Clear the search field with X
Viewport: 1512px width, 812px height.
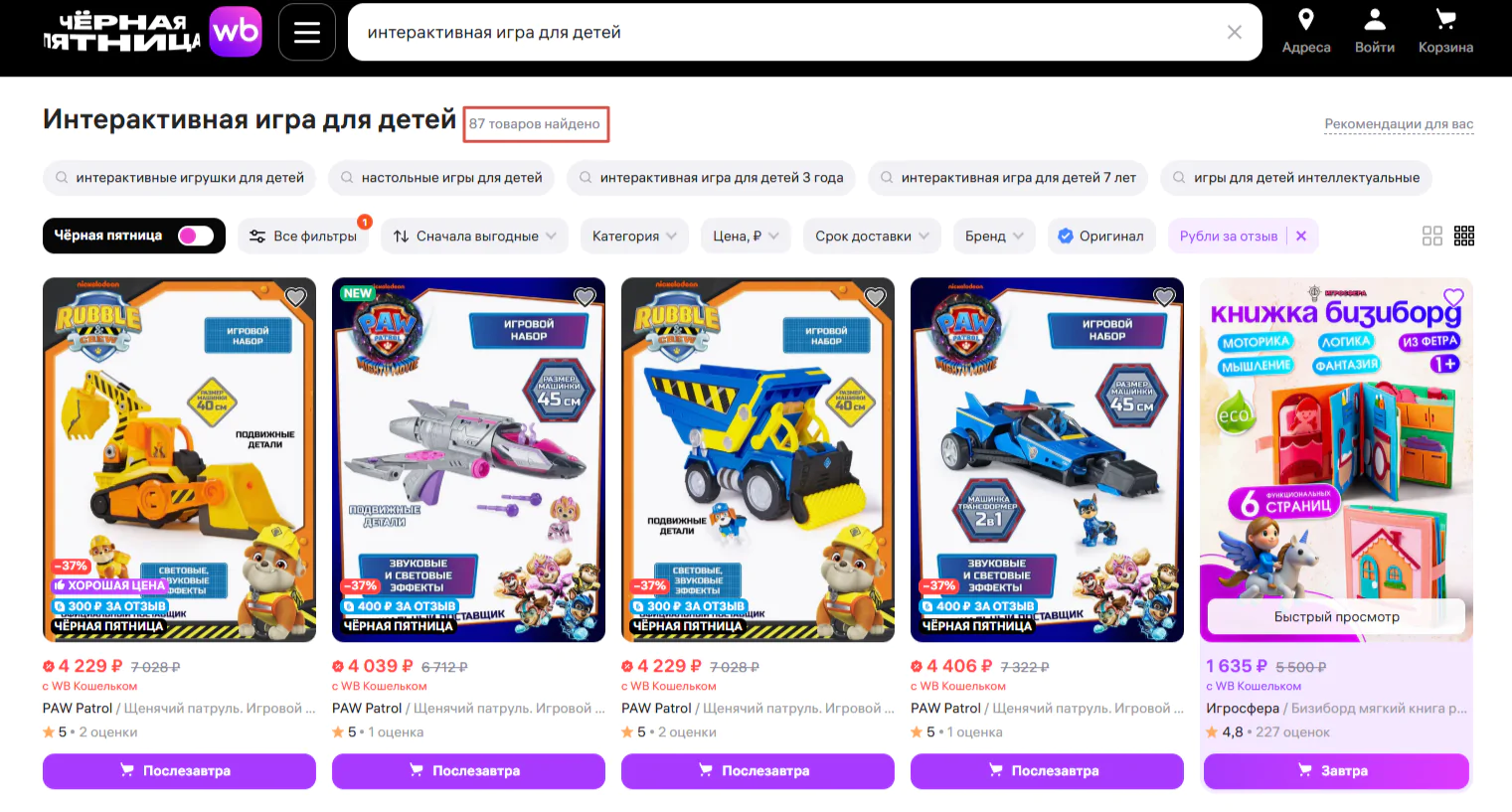tap(1235, 32)
